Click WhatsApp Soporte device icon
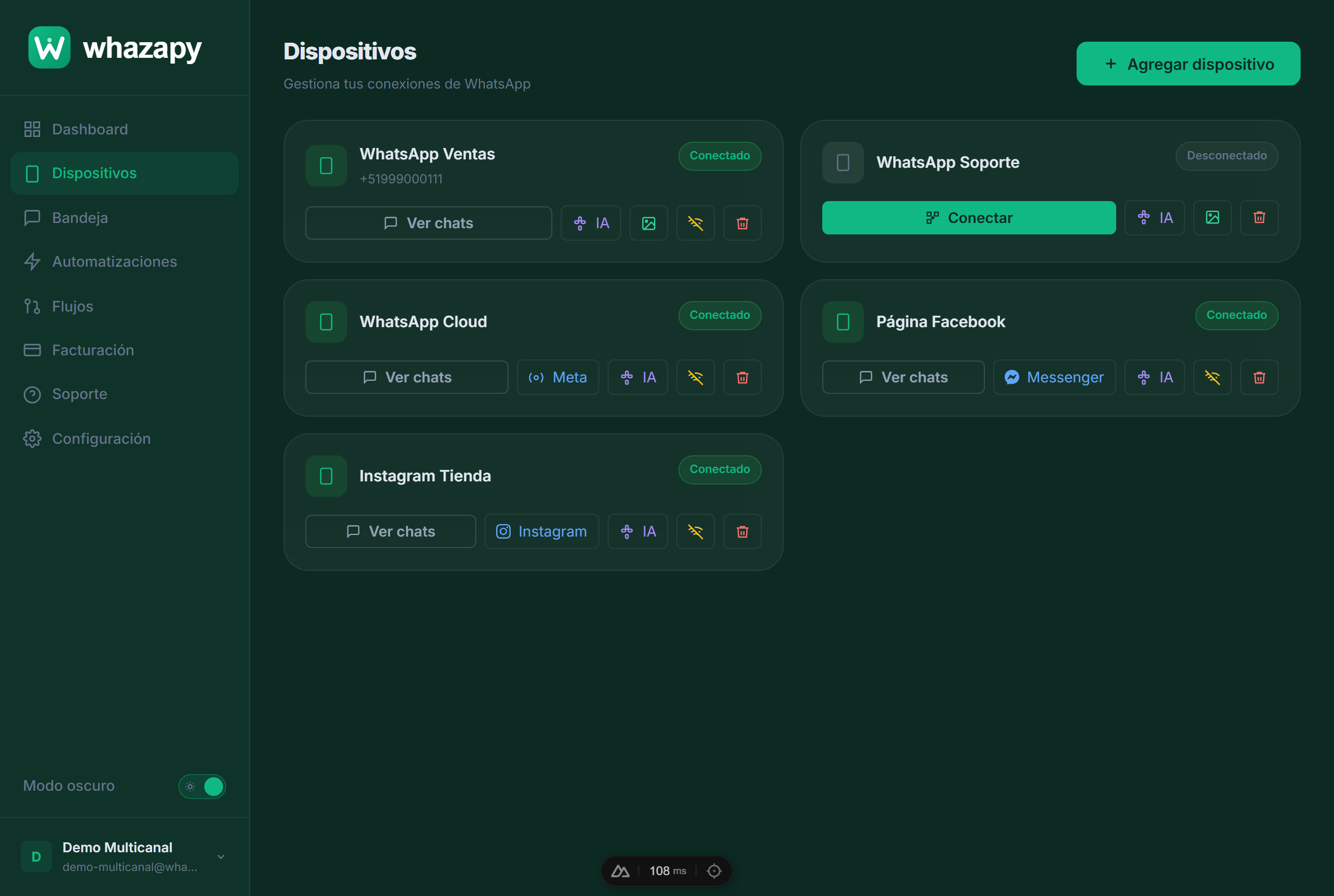 tap(843, 163)
